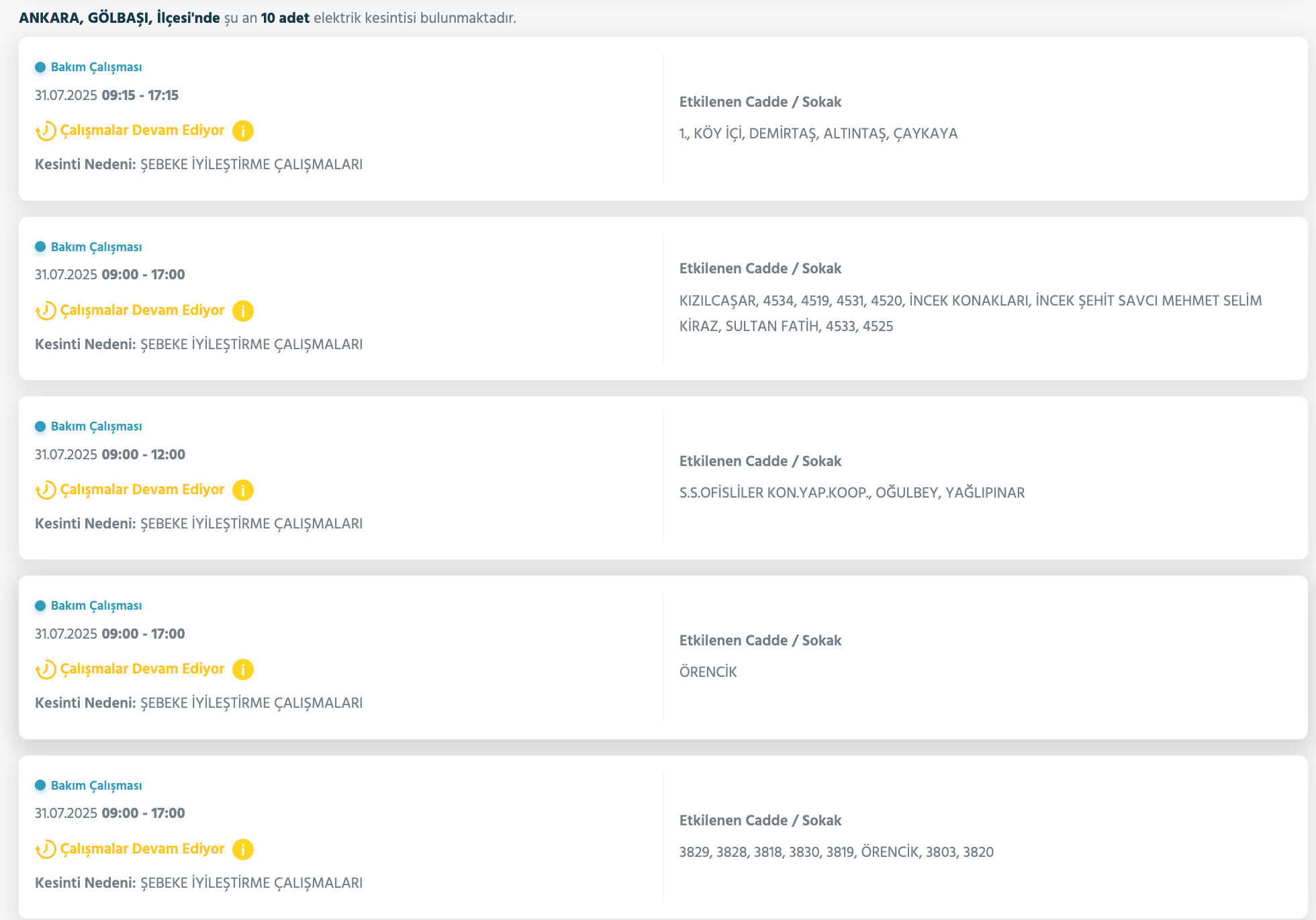Click Çalışmalar Devam Ediyor in KIZILCAŞAR card

pos(142,310)
